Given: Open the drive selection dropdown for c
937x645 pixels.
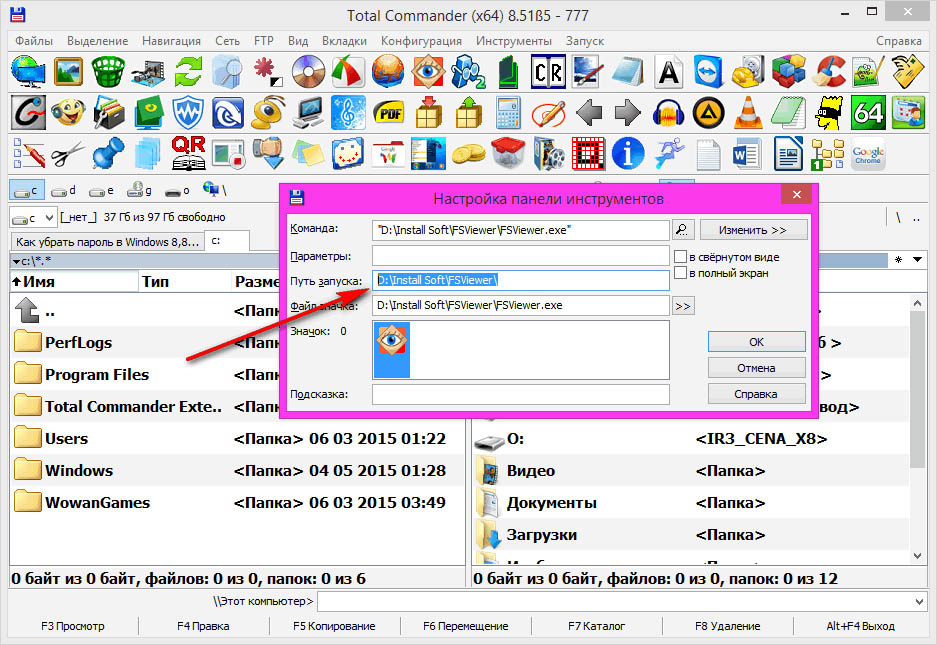Looking at the screenshot, I should (x=33, y=217).
